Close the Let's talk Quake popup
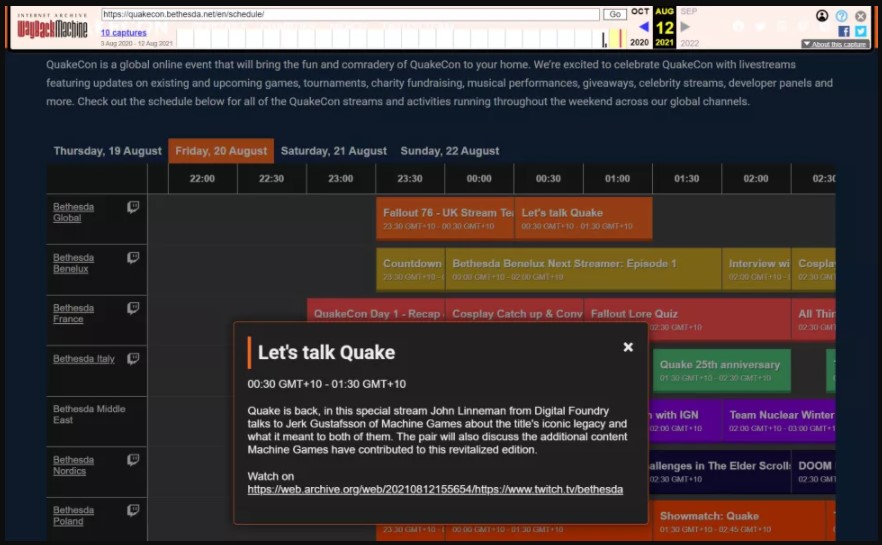 (628, 347)
